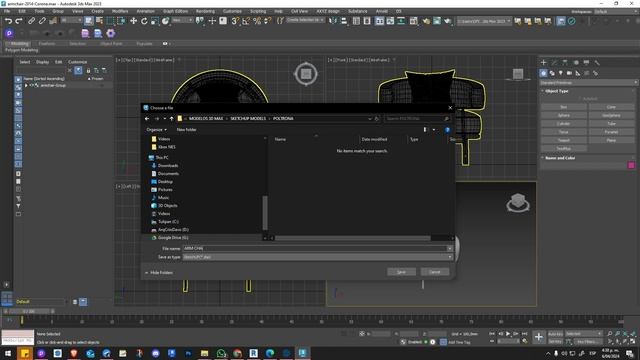Screen dimensions: 640x360
Task: Select Google Drive (G:) in folder tree
Action: (173, 238)
